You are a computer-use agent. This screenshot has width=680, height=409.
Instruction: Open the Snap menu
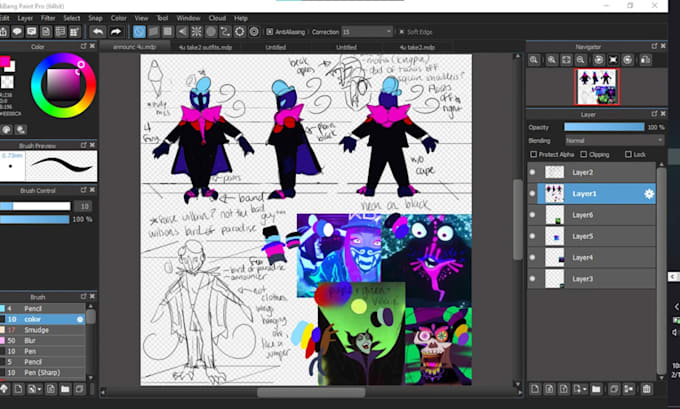[95, 18]
